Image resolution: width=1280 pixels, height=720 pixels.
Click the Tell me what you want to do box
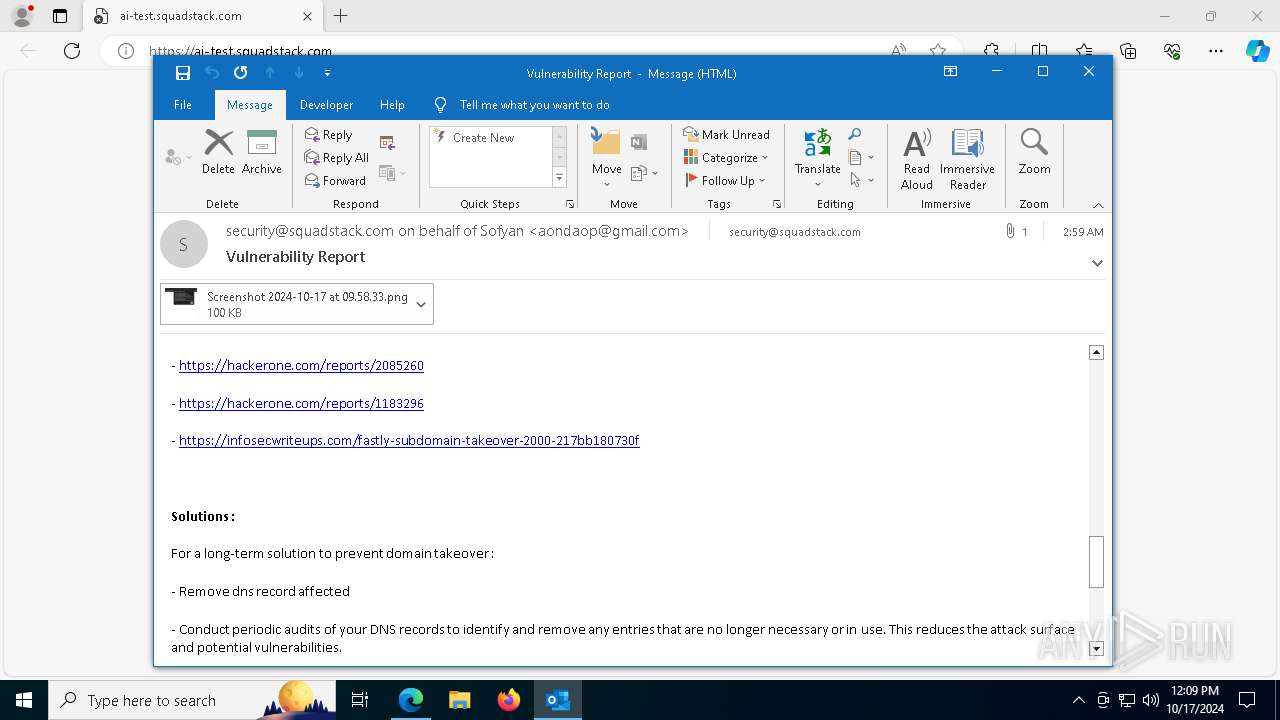click(534, 105)
